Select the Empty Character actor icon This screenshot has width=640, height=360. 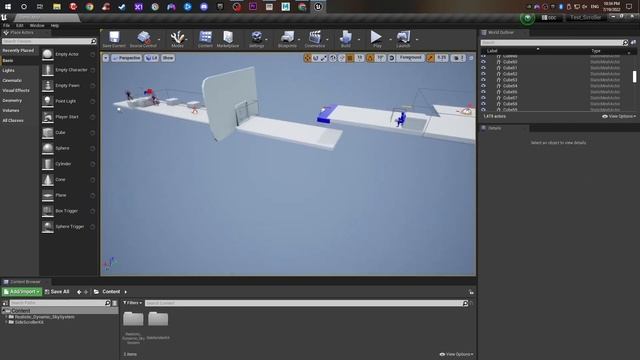48,70
